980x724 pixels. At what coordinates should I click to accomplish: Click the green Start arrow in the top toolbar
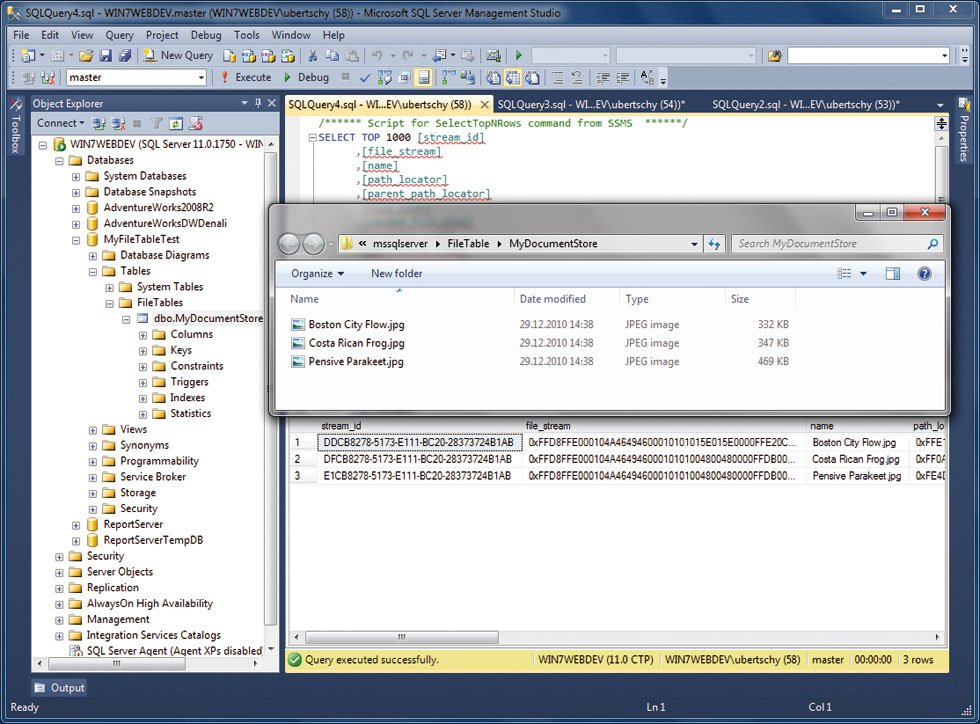518,56
